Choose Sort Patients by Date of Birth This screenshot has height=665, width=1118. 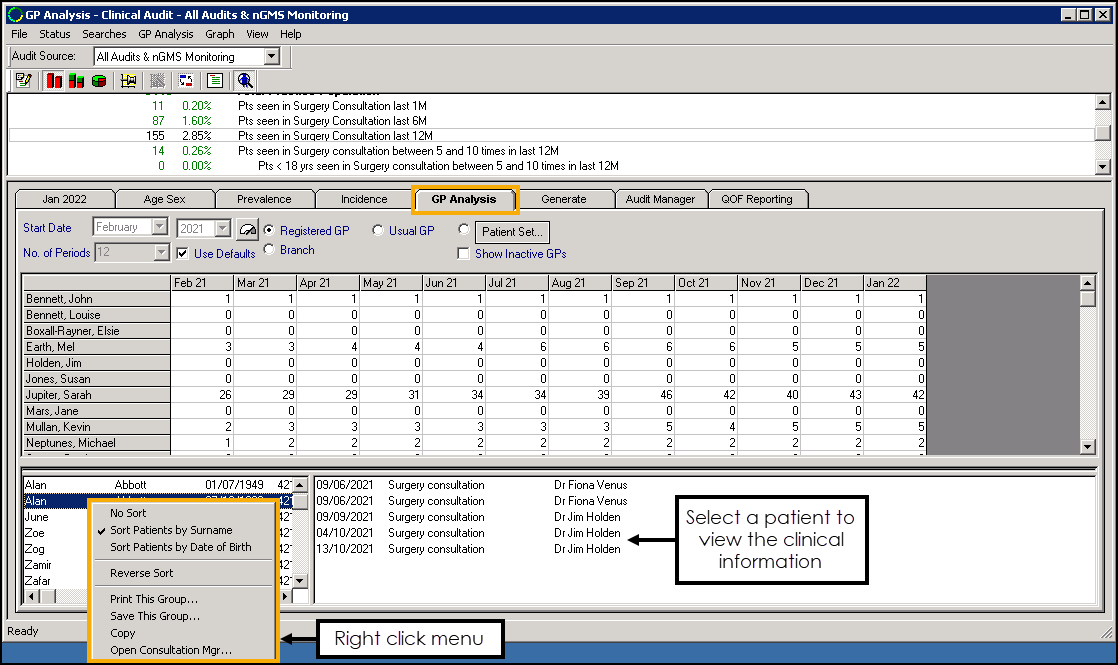coord(180,547)
